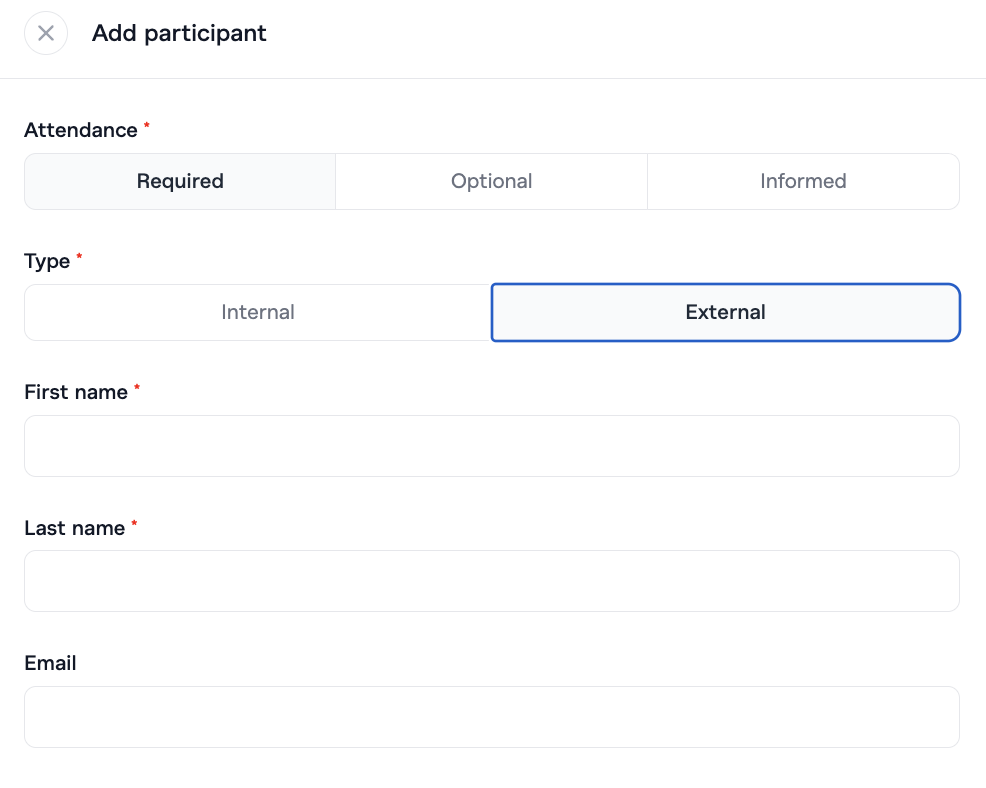Screen dimensions: 986x788
Task: Click the red asterisk after First name
Action: pyautogui.click(x=137, y=388)
